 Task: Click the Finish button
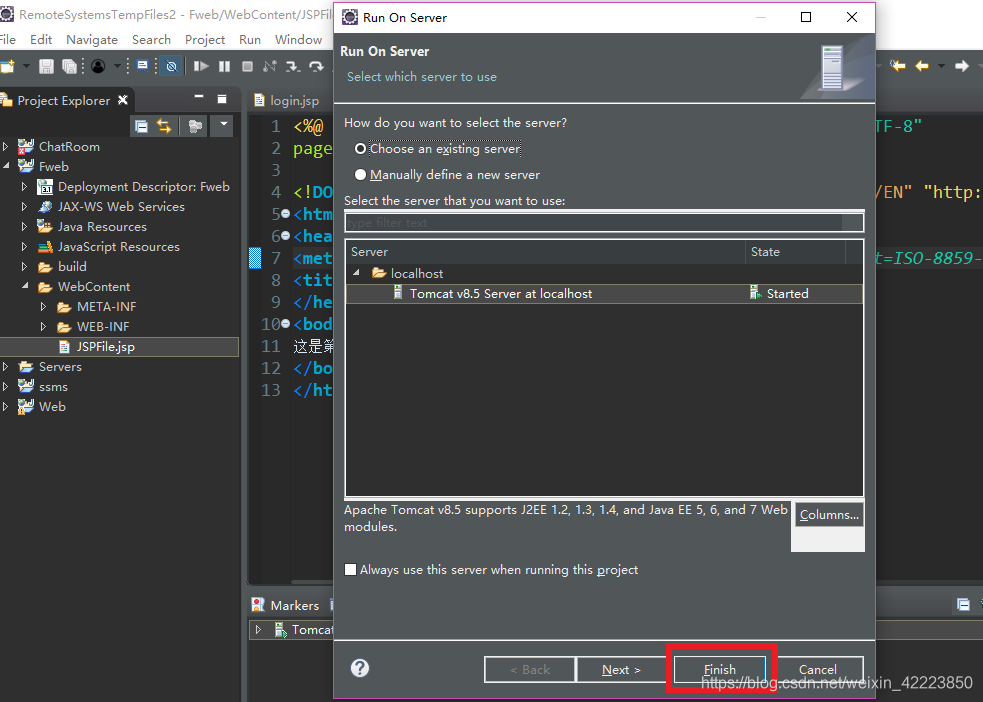[720, 669]
